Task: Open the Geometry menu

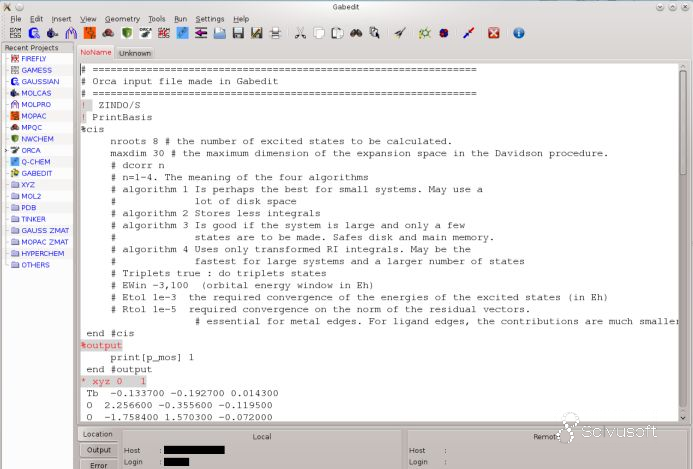Action: 122,19
